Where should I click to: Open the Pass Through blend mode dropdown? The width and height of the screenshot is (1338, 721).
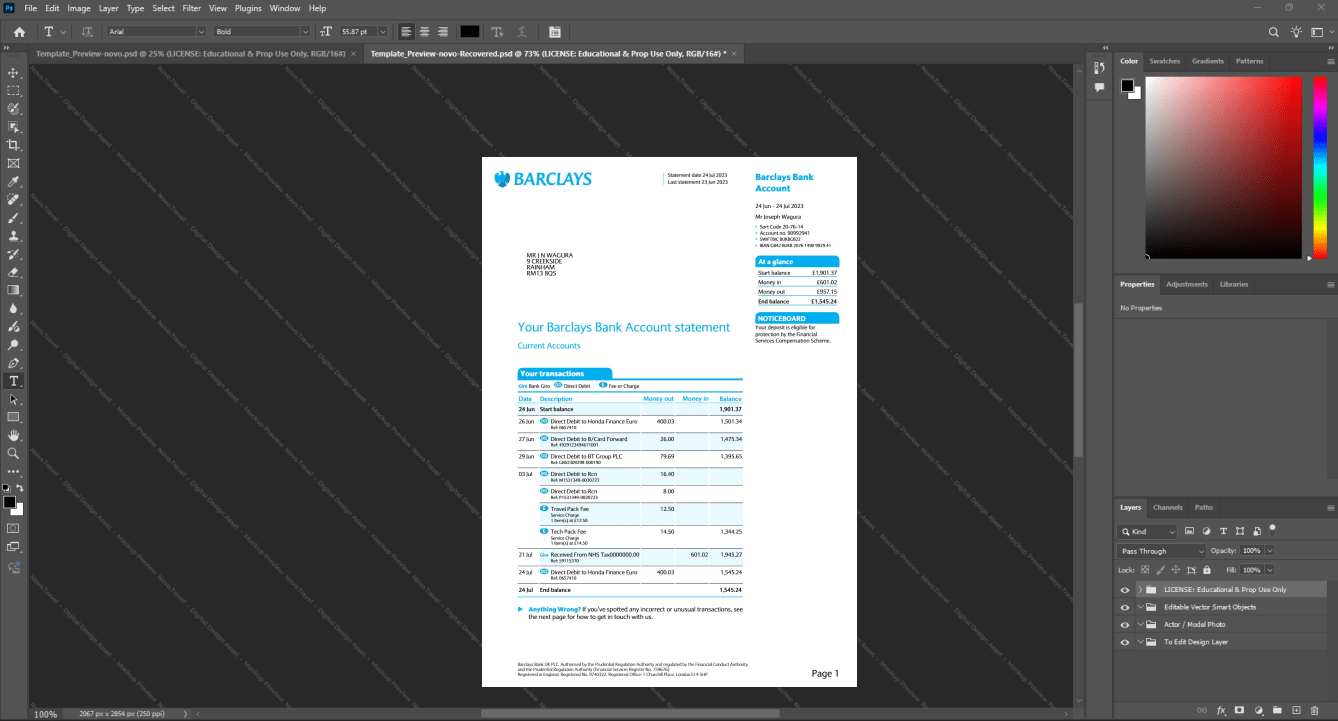1162,551
